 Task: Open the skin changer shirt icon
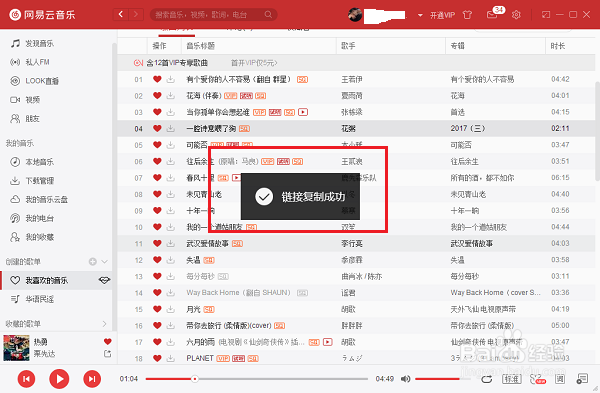[x=467, y=15]
